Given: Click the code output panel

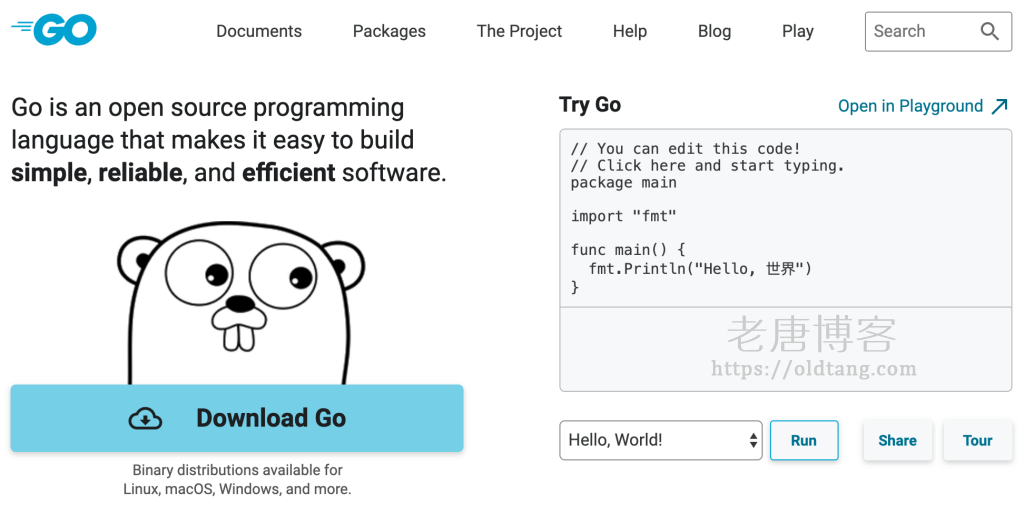Looking at the screenshot, I should [x=786, y=349].
